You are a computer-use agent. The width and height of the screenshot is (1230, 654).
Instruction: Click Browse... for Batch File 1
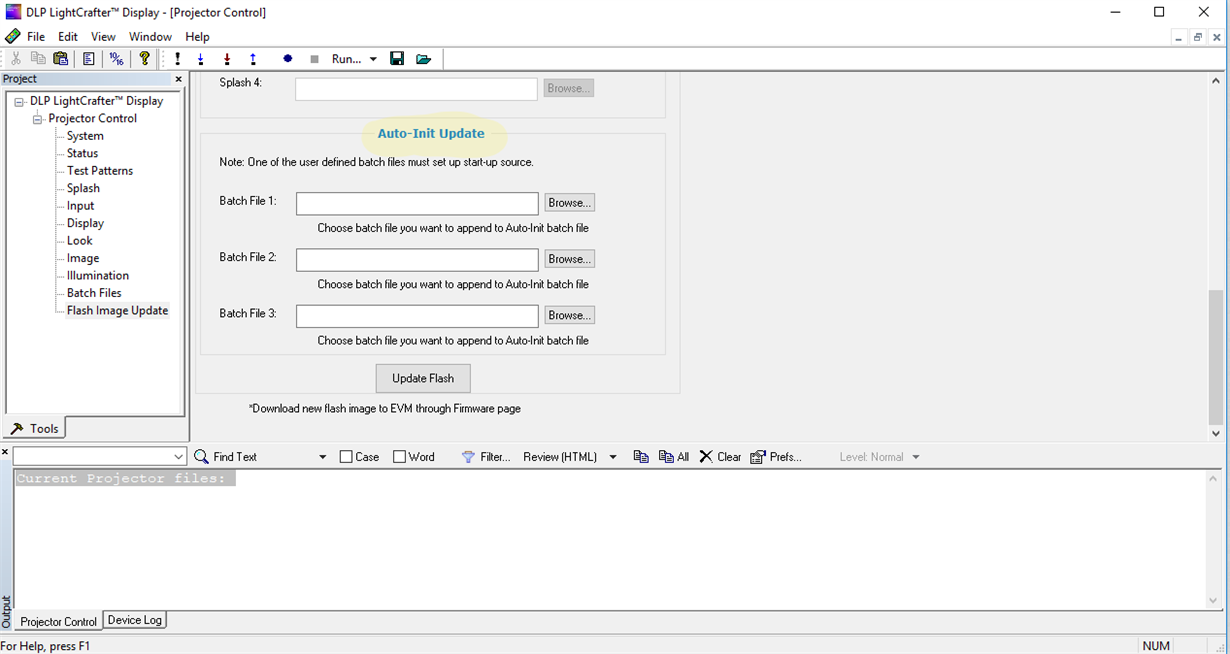coord(569,203)
